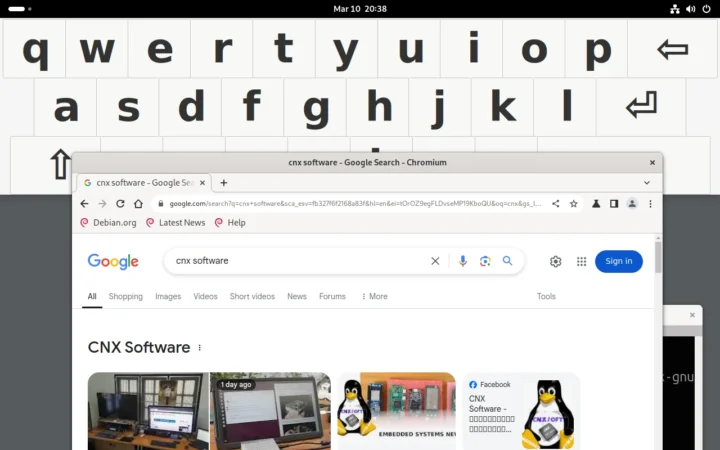
Task: Select the All results tab
Action: 92,296
